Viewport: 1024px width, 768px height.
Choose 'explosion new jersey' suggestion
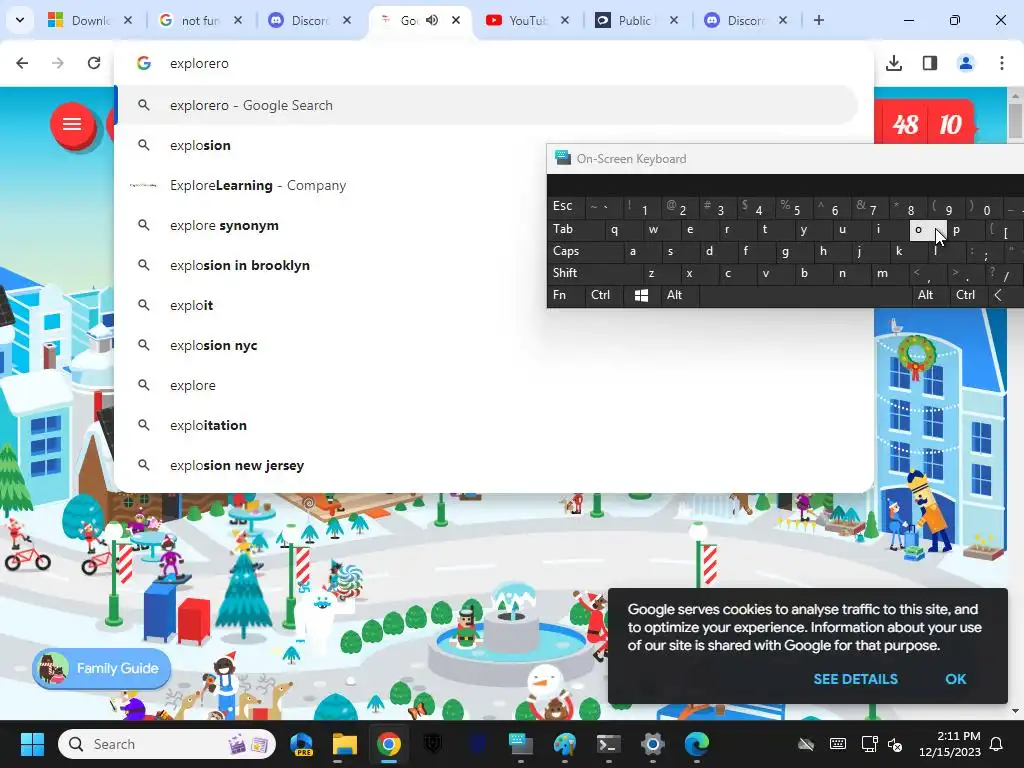[487, 465]
